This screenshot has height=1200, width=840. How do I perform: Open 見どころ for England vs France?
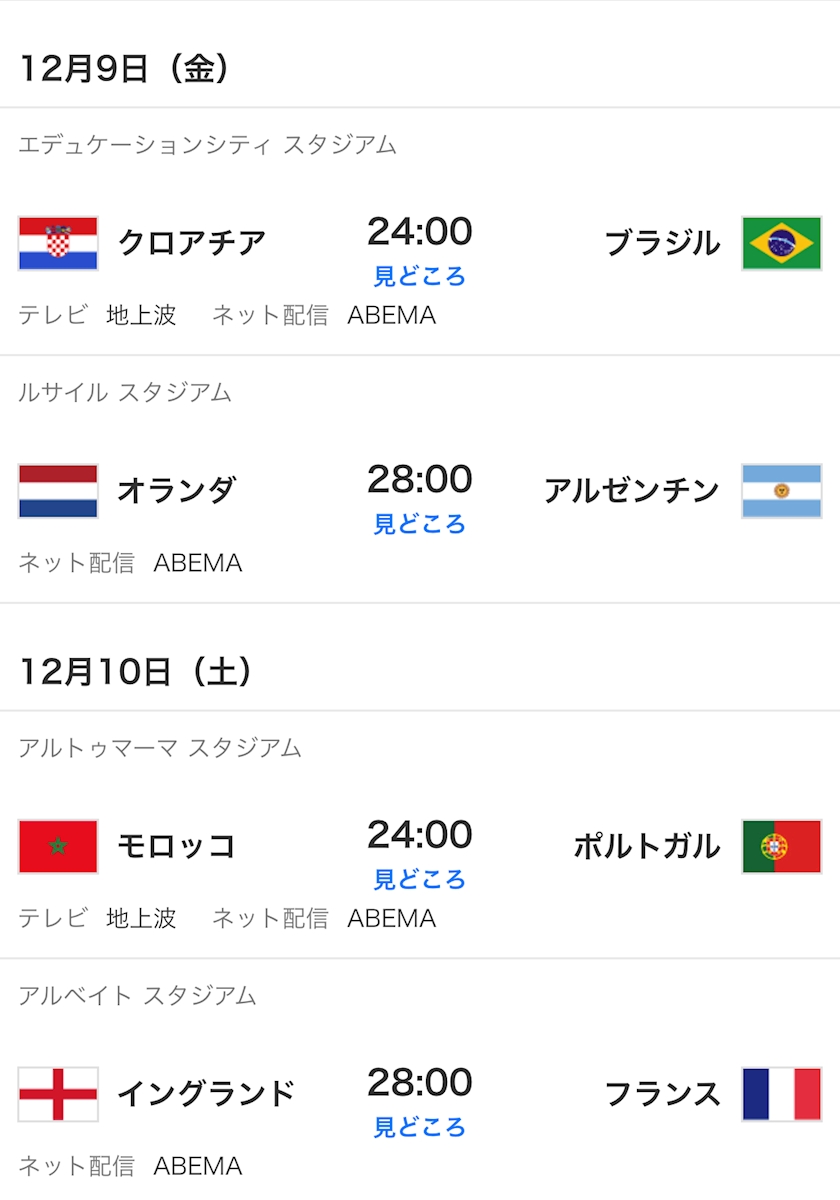coord(420,1127)
